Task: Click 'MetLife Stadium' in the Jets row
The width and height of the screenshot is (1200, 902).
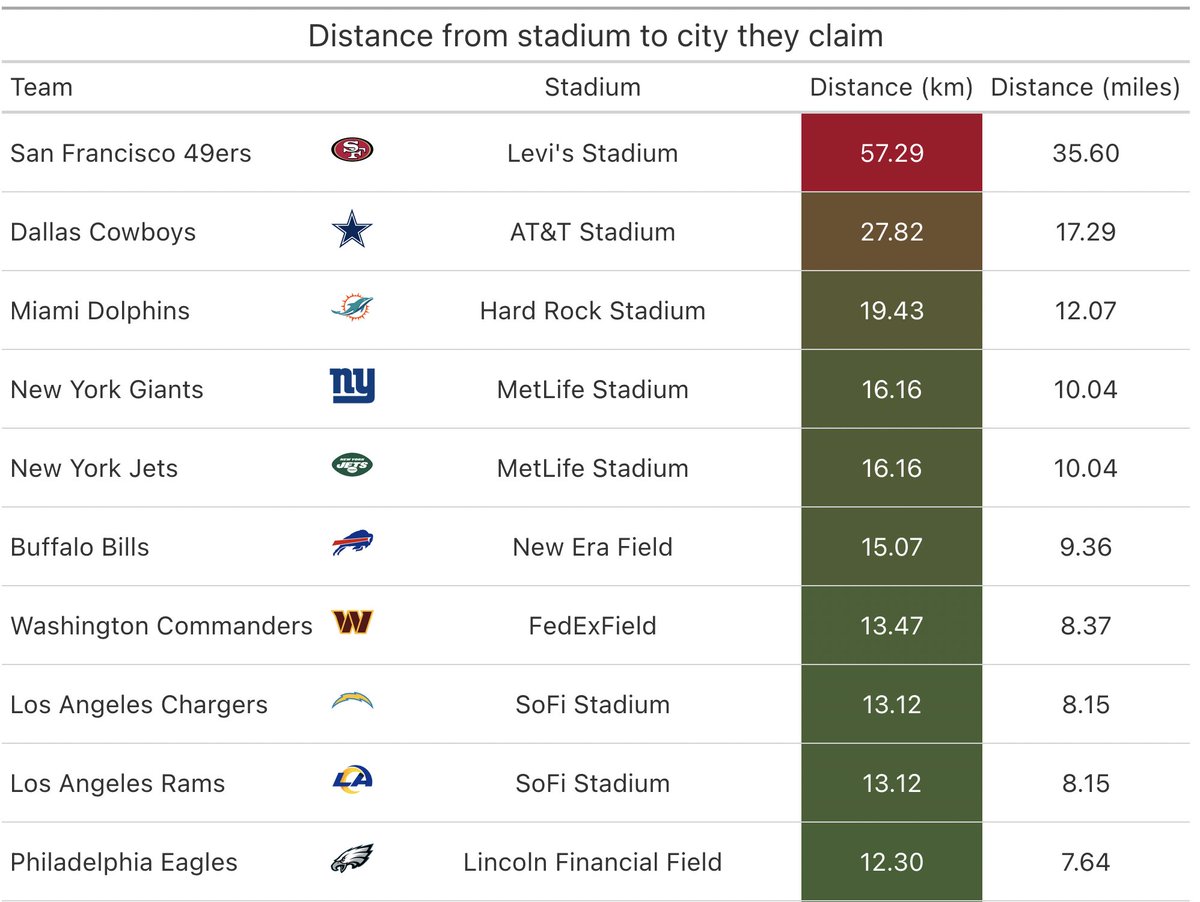Action: click(x=592, y=468)
